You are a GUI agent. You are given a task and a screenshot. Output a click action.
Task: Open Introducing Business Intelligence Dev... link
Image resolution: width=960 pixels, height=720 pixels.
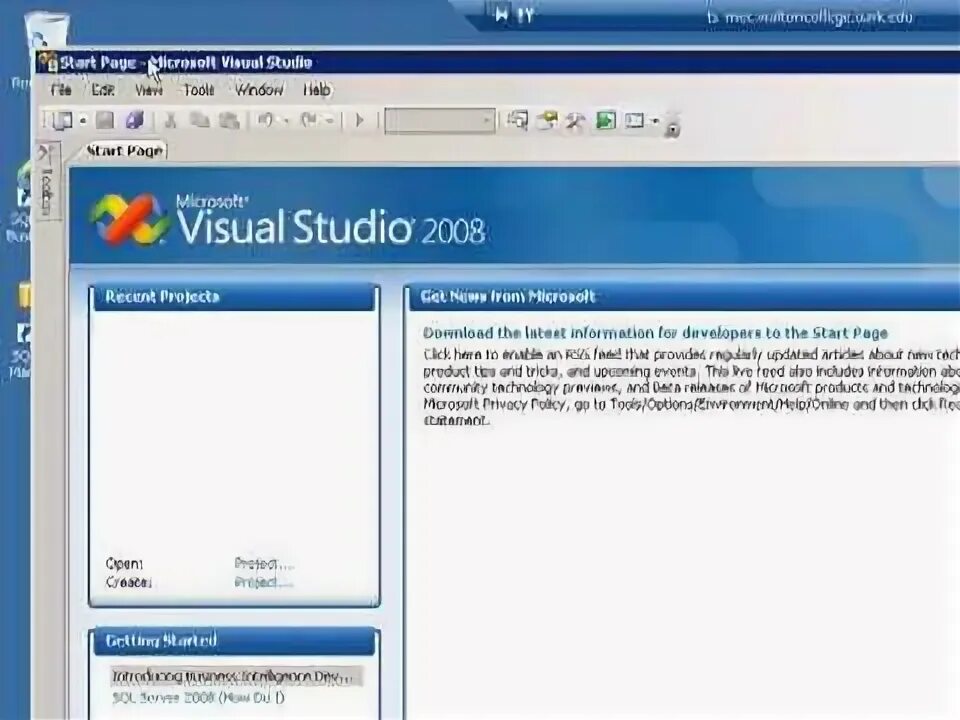[233, 677]
